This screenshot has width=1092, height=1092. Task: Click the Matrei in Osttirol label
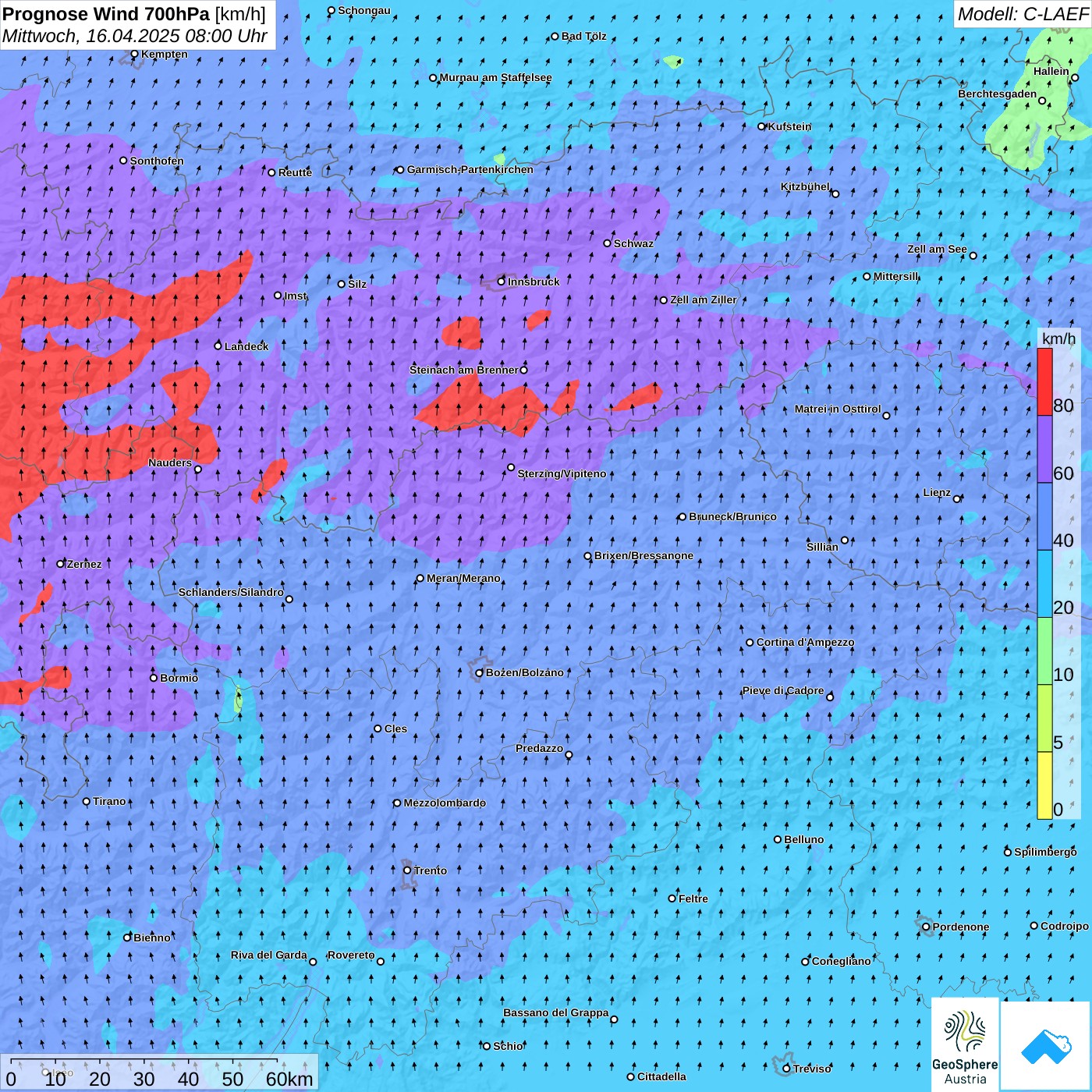tap(838, 409)
